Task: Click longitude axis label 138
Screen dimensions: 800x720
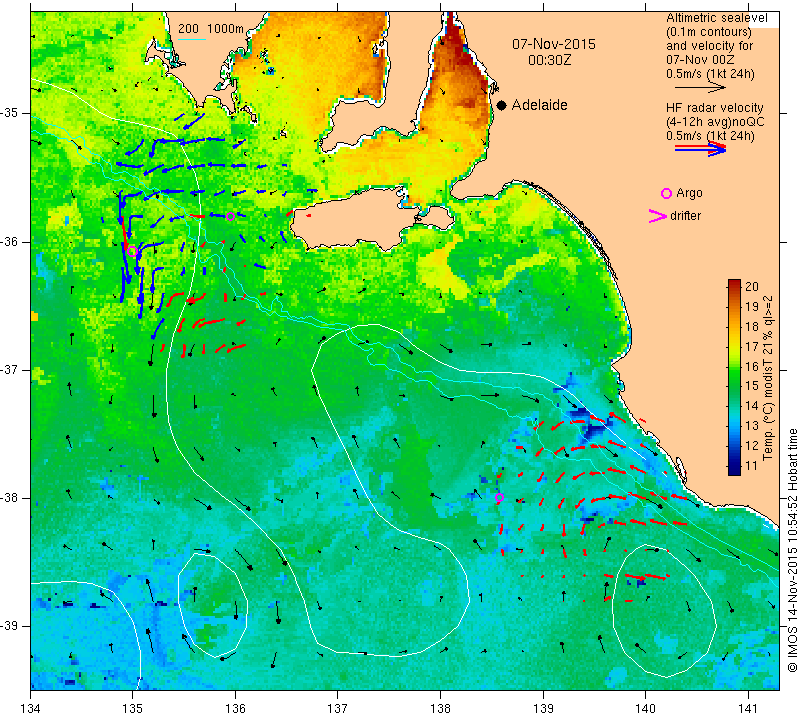Action: click(441, 709)
